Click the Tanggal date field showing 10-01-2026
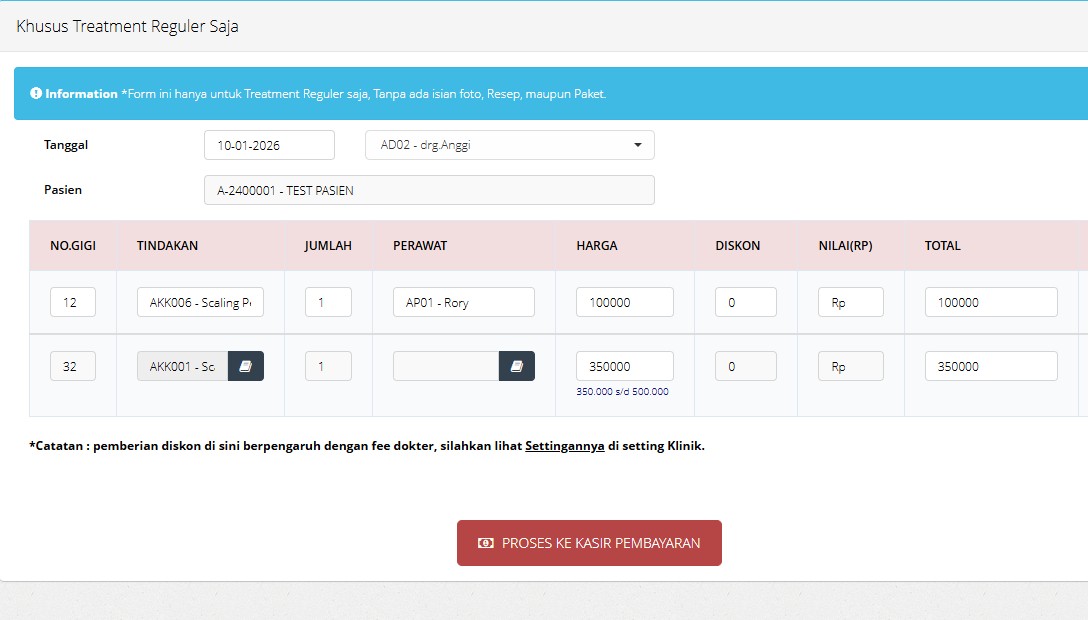 pos(268,144)
